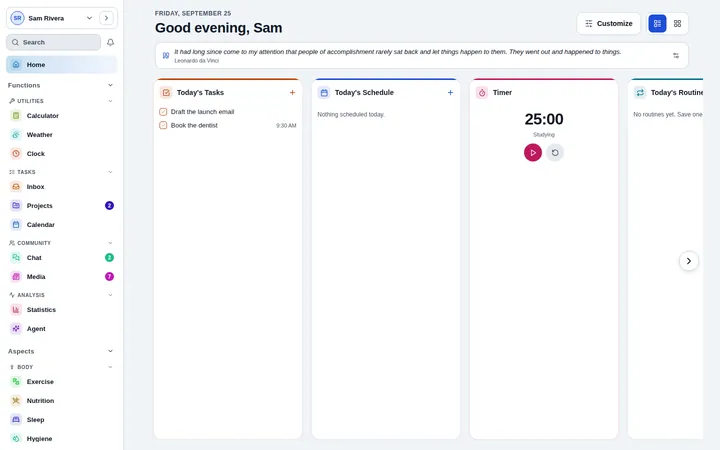720x450 pixels.
Task: Click the quotation mark icon
Action: click(x=166, y=56)
